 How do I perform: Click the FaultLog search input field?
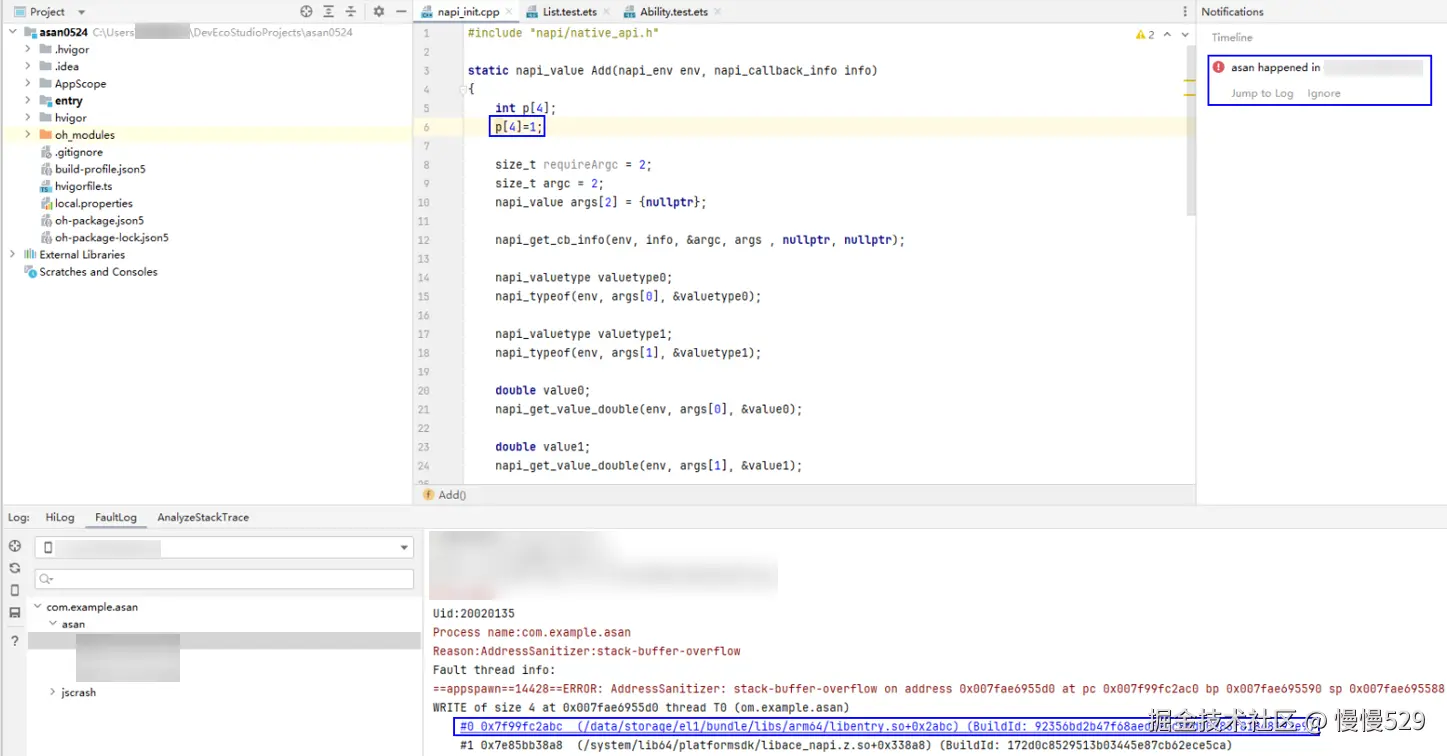click(x=224, y=579)
